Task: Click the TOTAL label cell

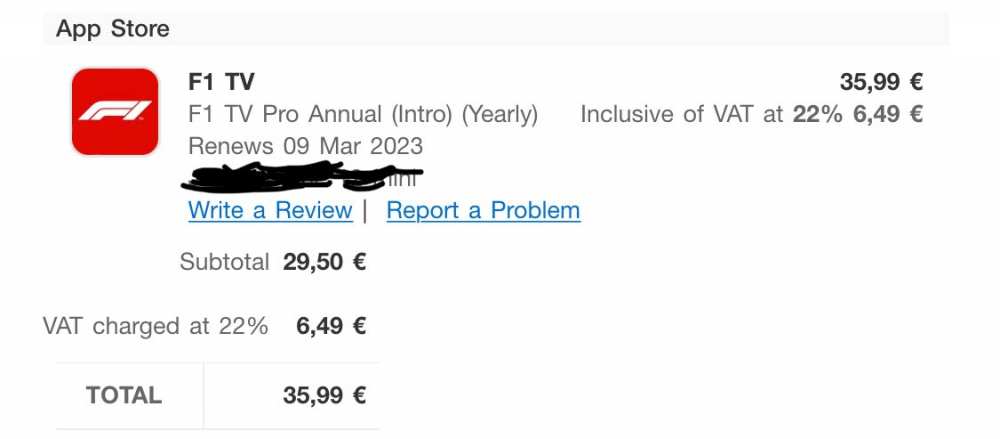Action: (124, 395)
